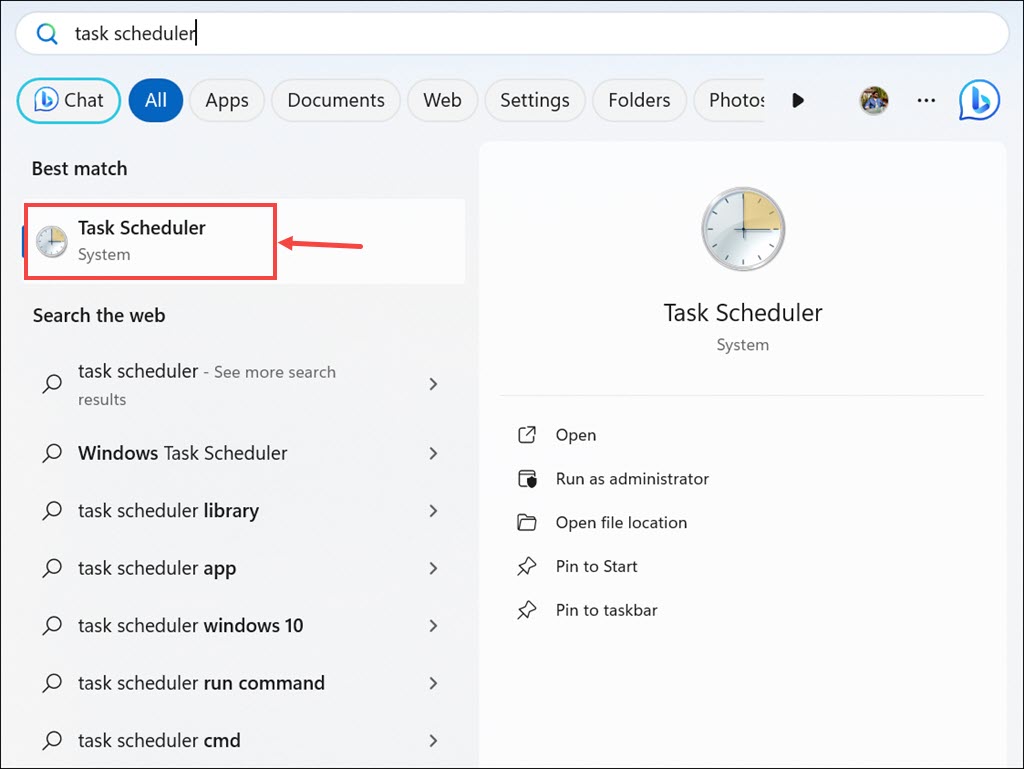Click the Task Scheduler clock icon in Best match
This screenshot has height=769, width=1024.
click(x=51, y=241)
